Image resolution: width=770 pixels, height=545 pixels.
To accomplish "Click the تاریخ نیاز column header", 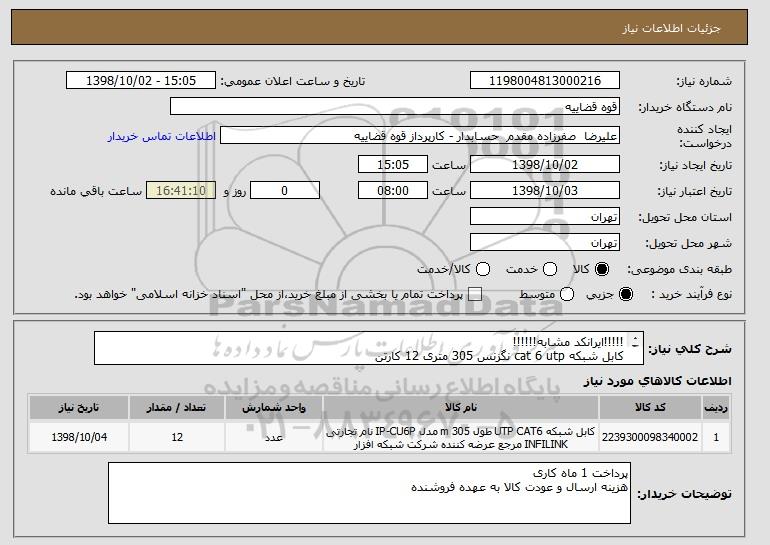I will [79, 408].
